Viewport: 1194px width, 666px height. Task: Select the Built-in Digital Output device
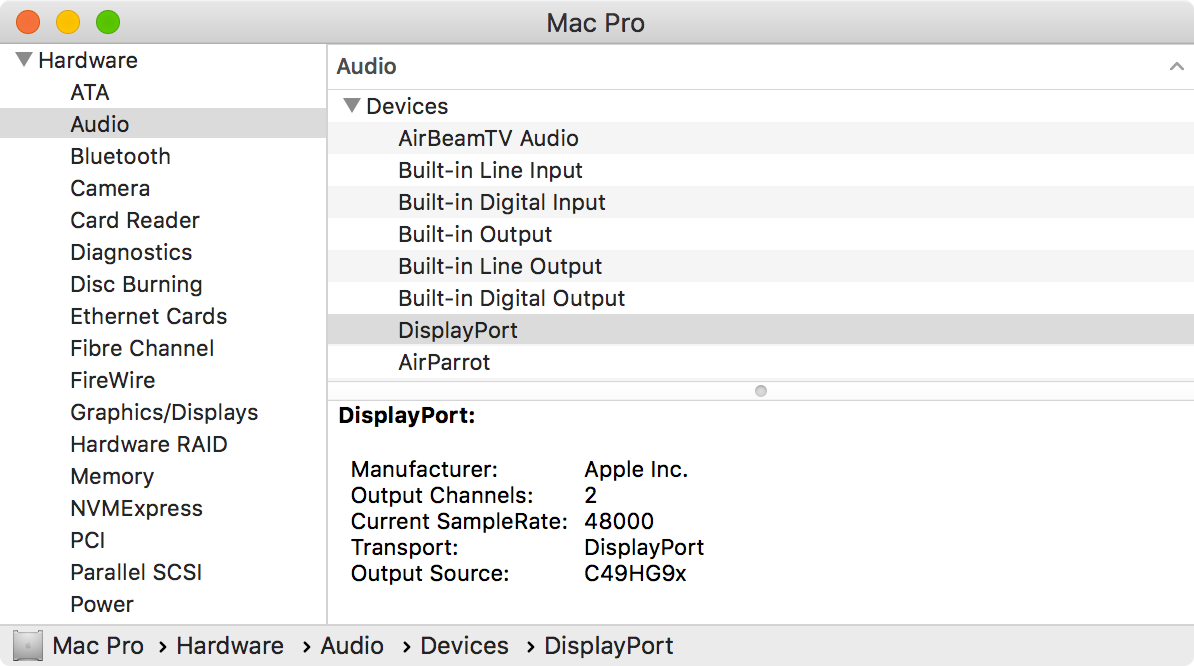point(761,298)
